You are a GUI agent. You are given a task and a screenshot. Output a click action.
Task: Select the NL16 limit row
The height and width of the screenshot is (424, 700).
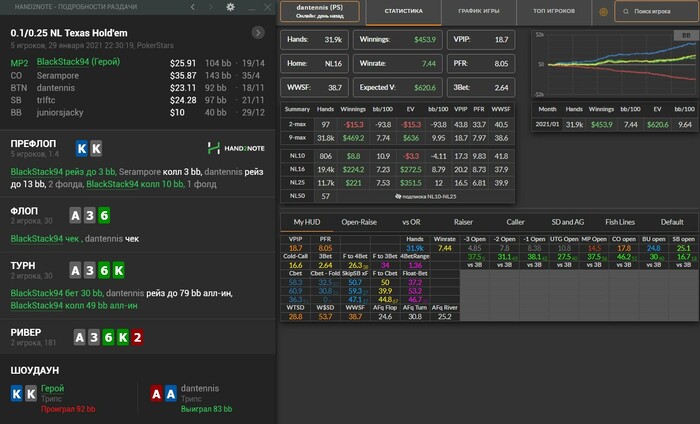(x=397, y=170)
